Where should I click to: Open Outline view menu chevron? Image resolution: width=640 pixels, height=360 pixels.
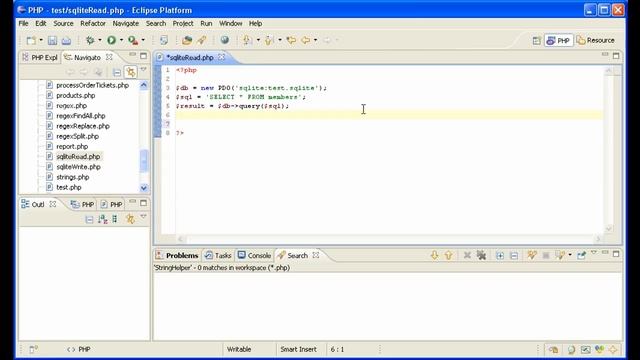pyautogui.click(x=143, y=216)
